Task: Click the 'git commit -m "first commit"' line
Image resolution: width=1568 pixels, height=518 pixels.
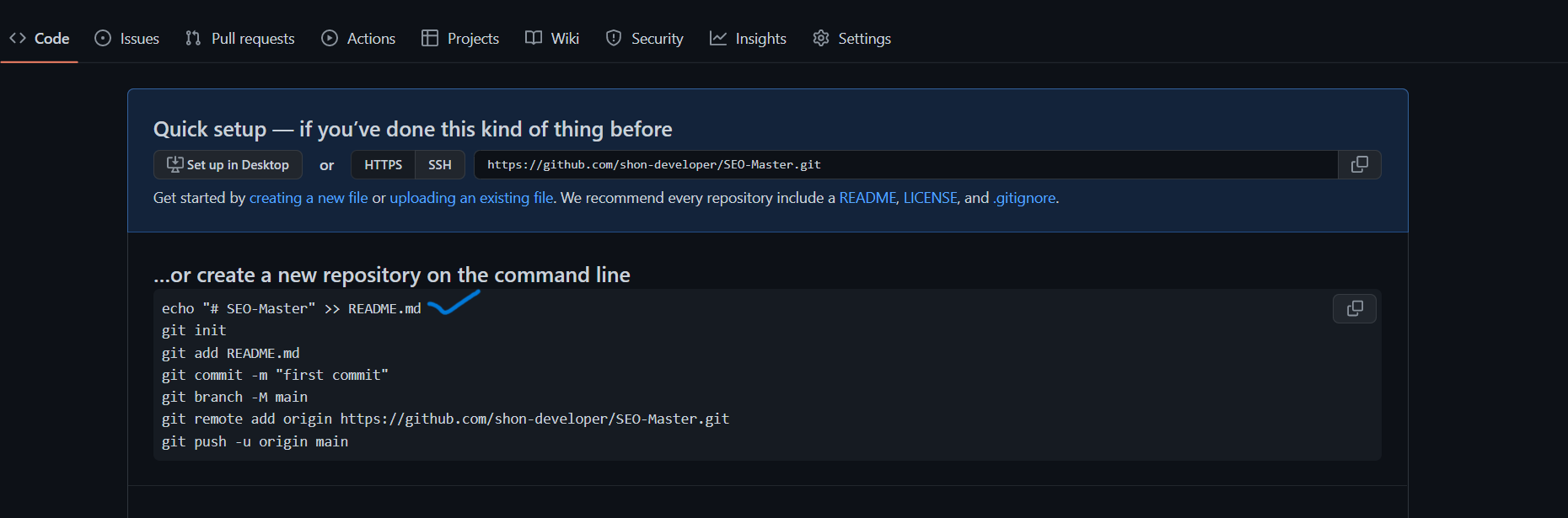Action: 275,376
